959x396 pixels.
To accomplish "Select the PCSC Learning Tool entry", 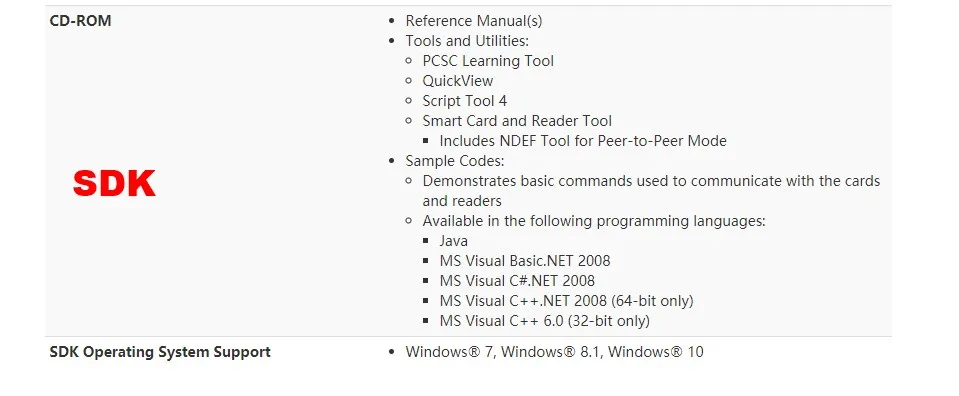I will coord(488,61).
